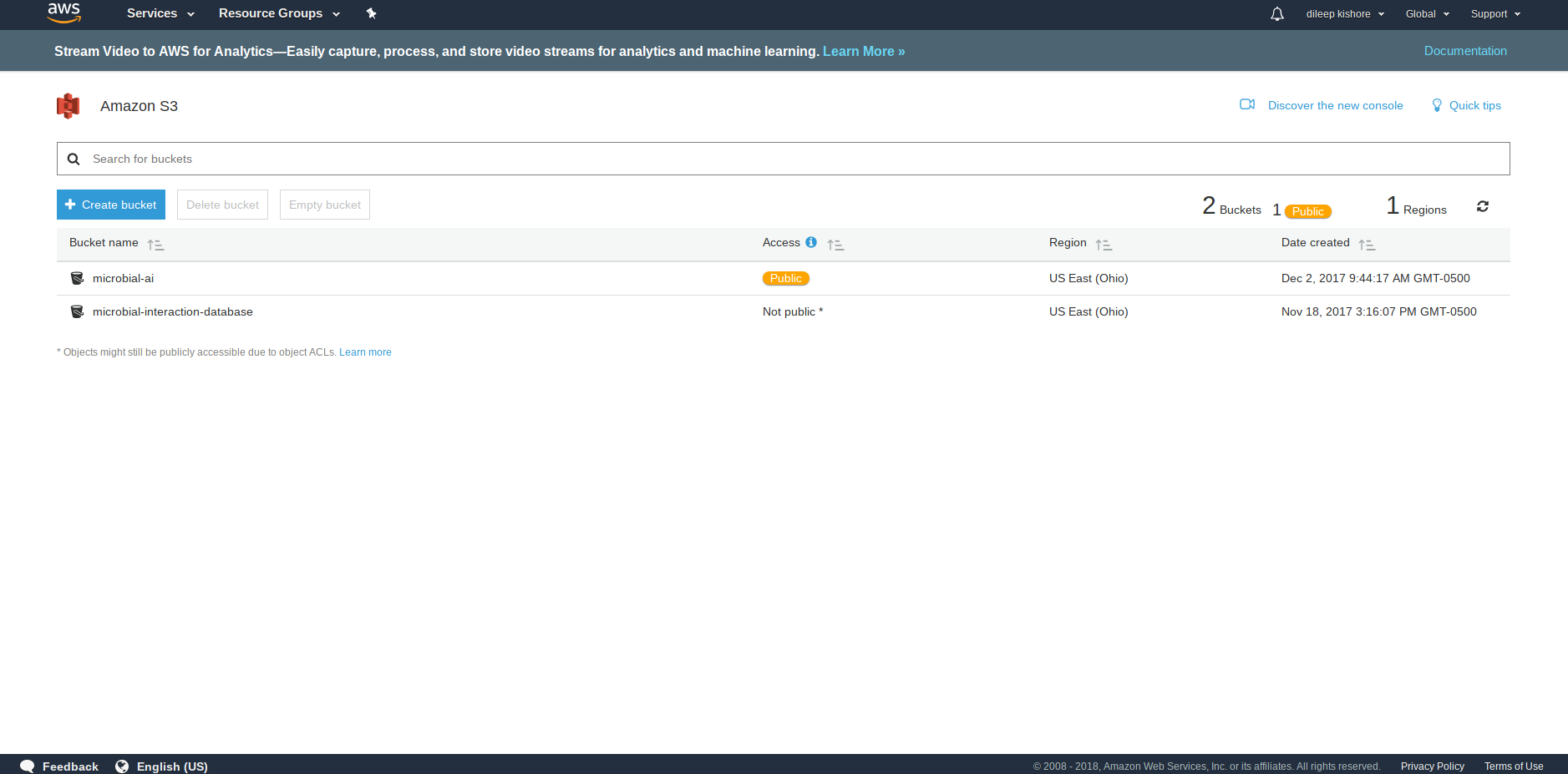Click the Amazon S3 title text
Screen dimensions: 1568x774
(x=139, y=106)
